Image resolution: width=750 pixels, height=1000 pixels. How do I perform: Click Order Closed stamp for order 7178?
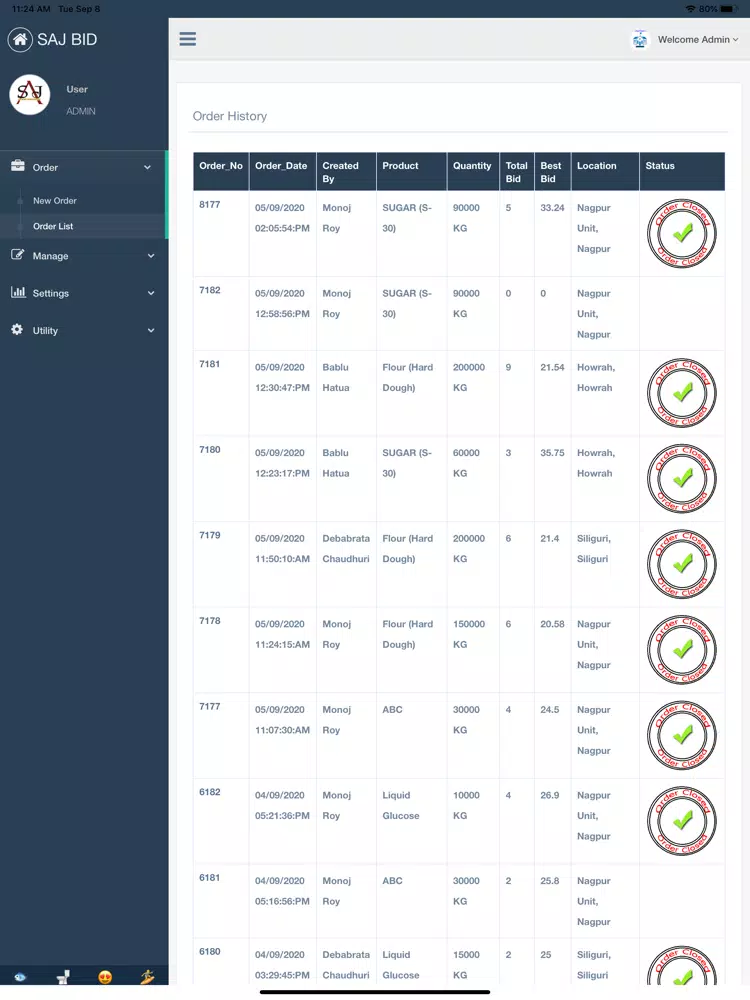[682, 649]
